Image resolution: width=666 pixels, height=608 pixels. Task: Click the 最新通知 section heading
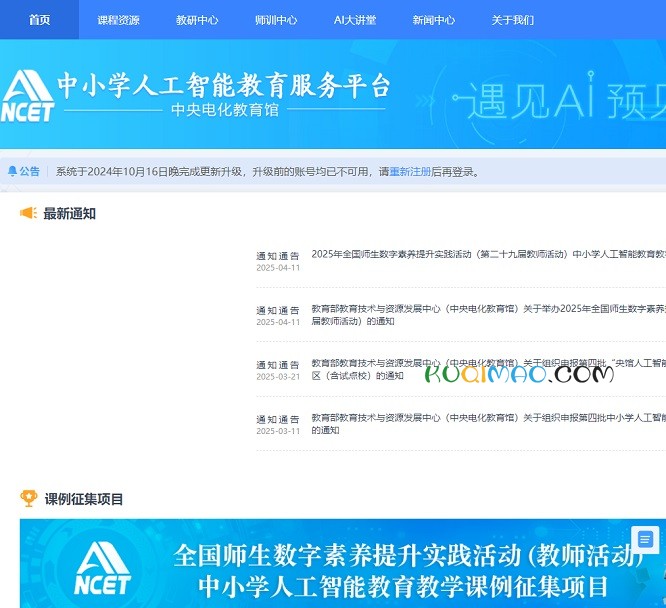coord(69,213)
